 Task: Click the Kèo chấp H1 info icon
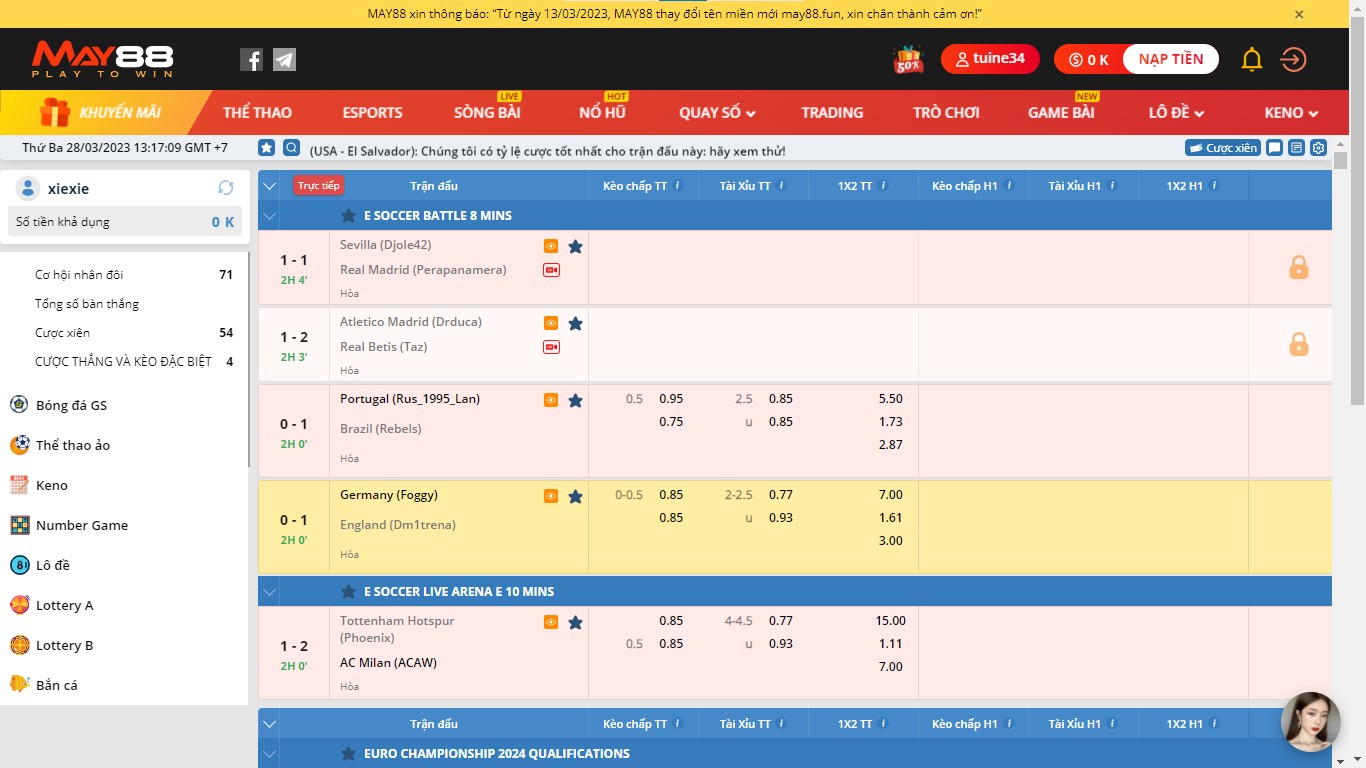click(1009, 185)
